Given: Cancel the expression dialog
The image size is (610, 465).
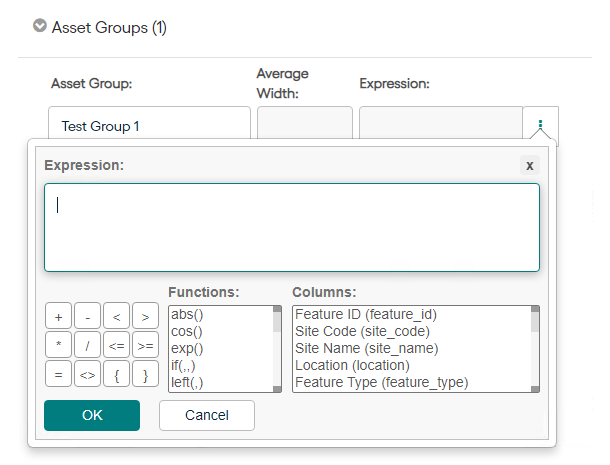Looking at the screenshot, I should 207,415.
